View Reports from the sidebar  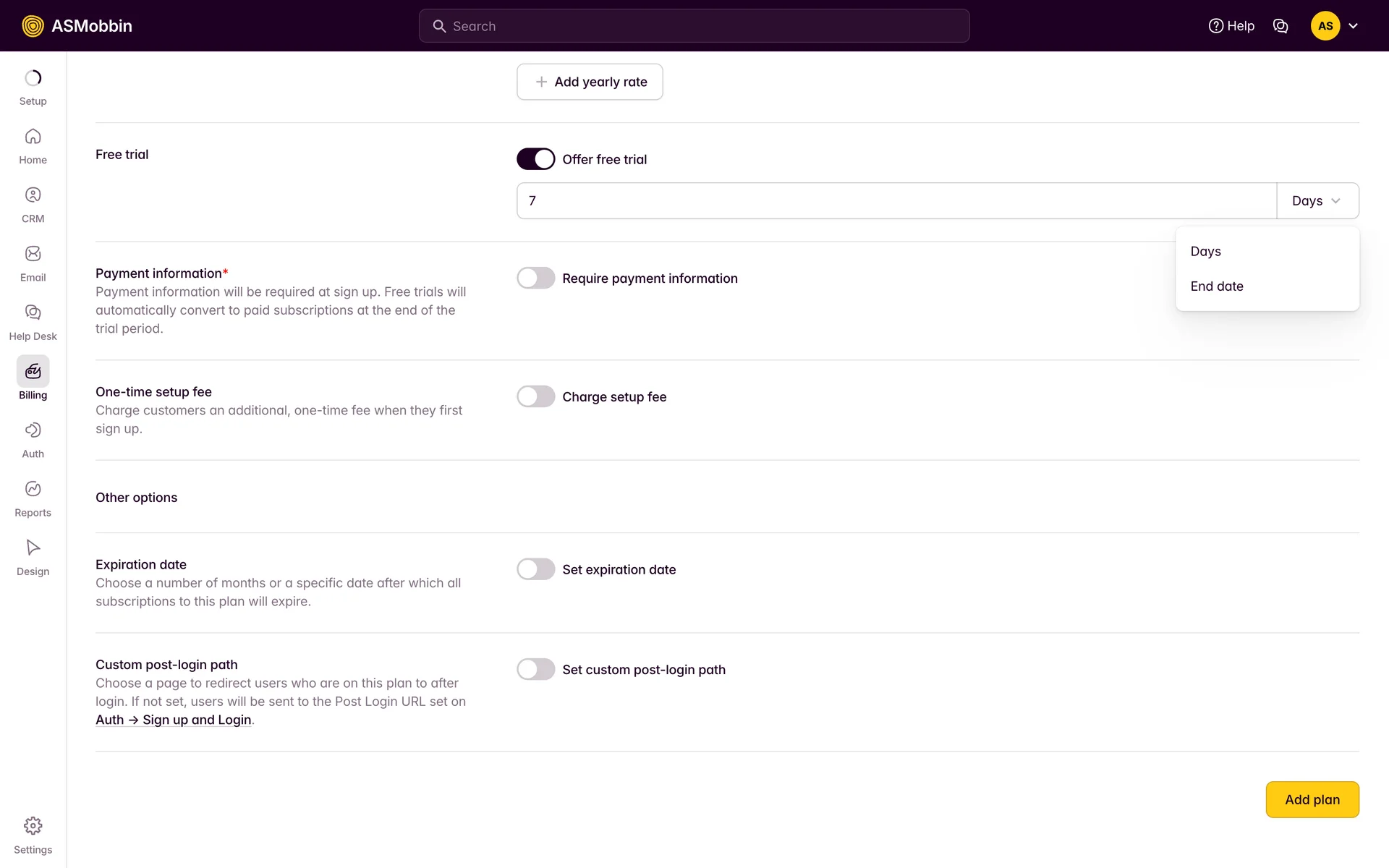click(x=33, y=489)
